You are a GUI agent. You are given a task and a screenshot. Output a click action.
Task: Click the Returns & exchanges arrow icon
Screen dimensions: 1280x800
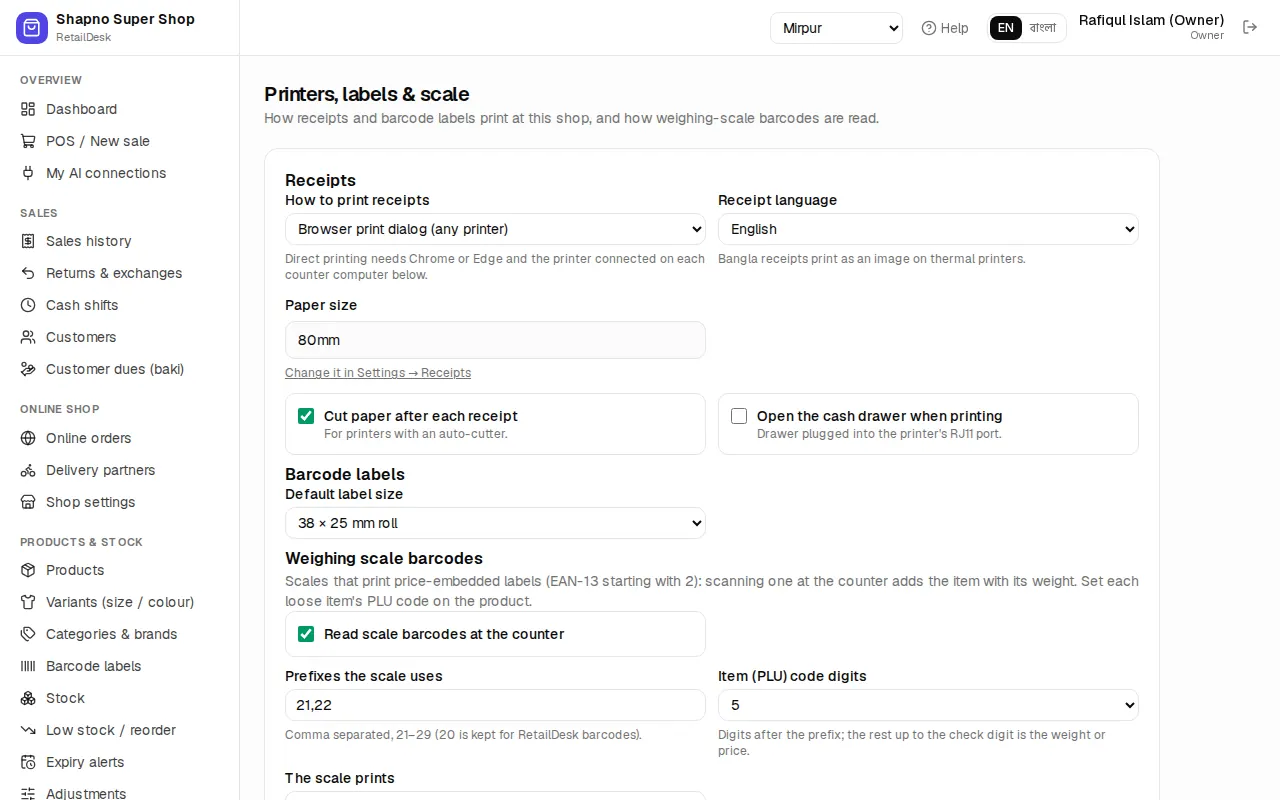(28, 273)
